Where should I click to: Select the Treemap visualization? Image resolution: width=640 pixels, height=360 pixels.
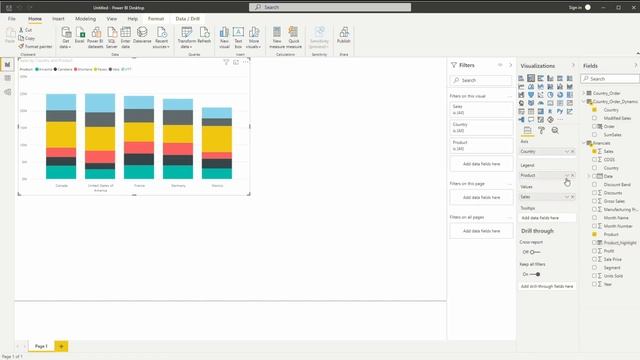coord(570,95)
